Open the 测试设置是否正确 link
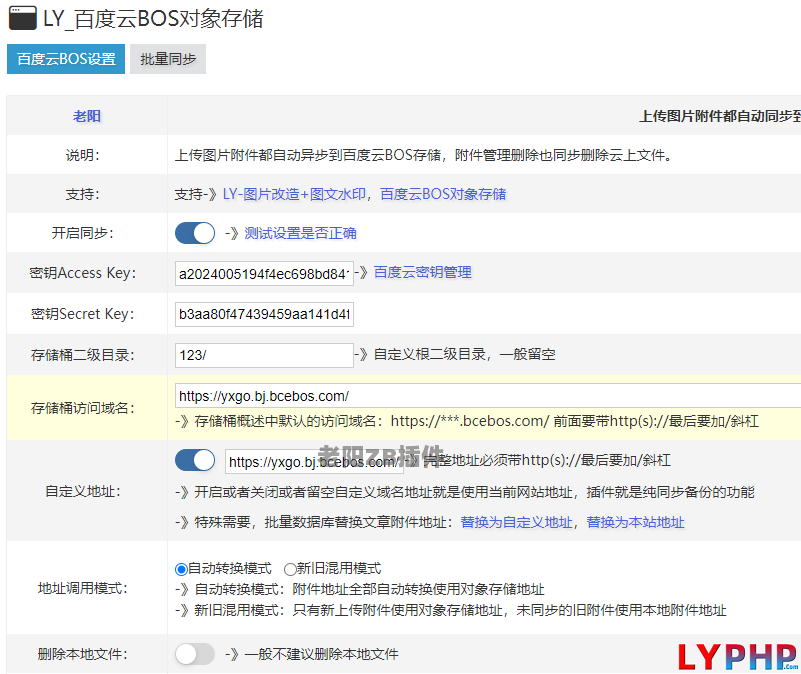 300,233
